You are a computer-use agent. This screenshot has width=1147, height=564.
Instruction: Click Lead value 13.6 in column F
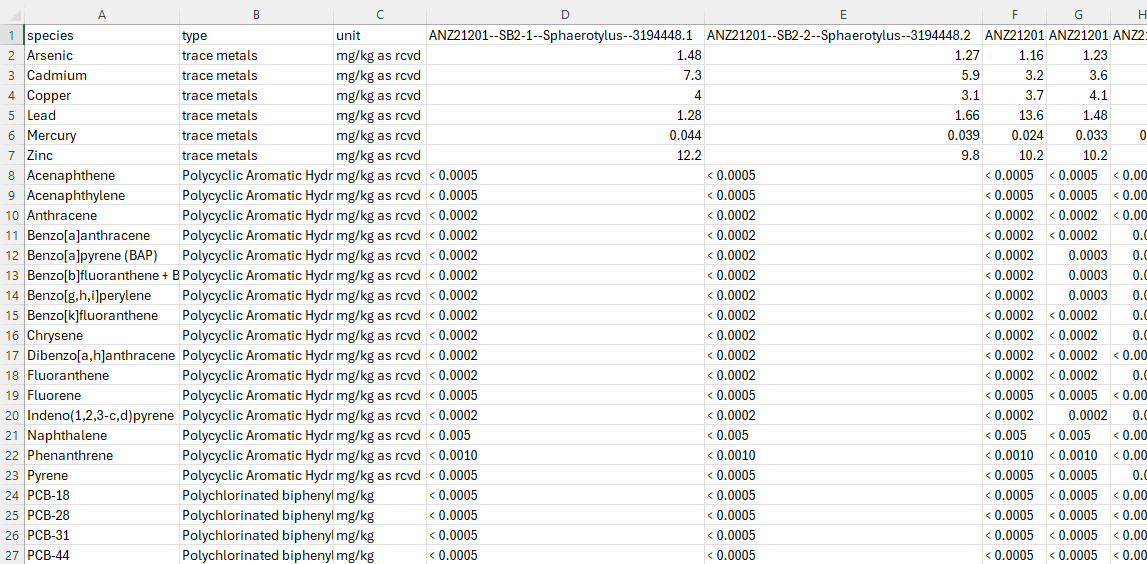click(x=1015, y=116)
